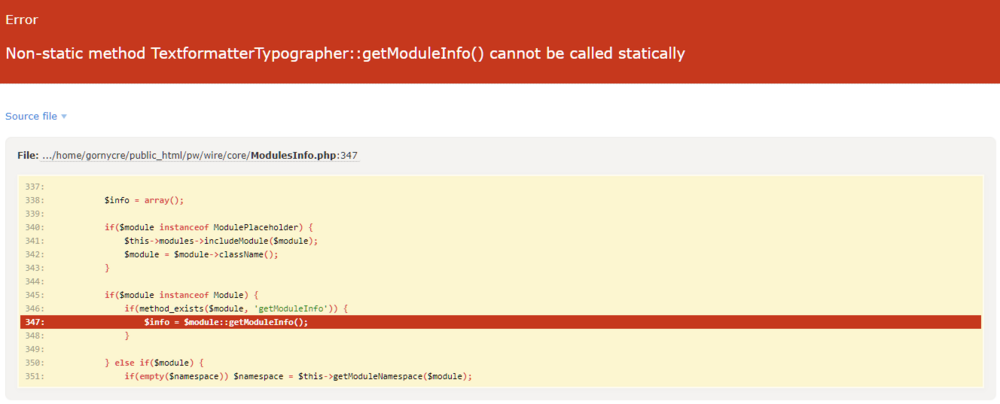The width and height of the screenshot is (1000, 404).
Task: Click line number 347 in the gutter
Action: point(34,322)
